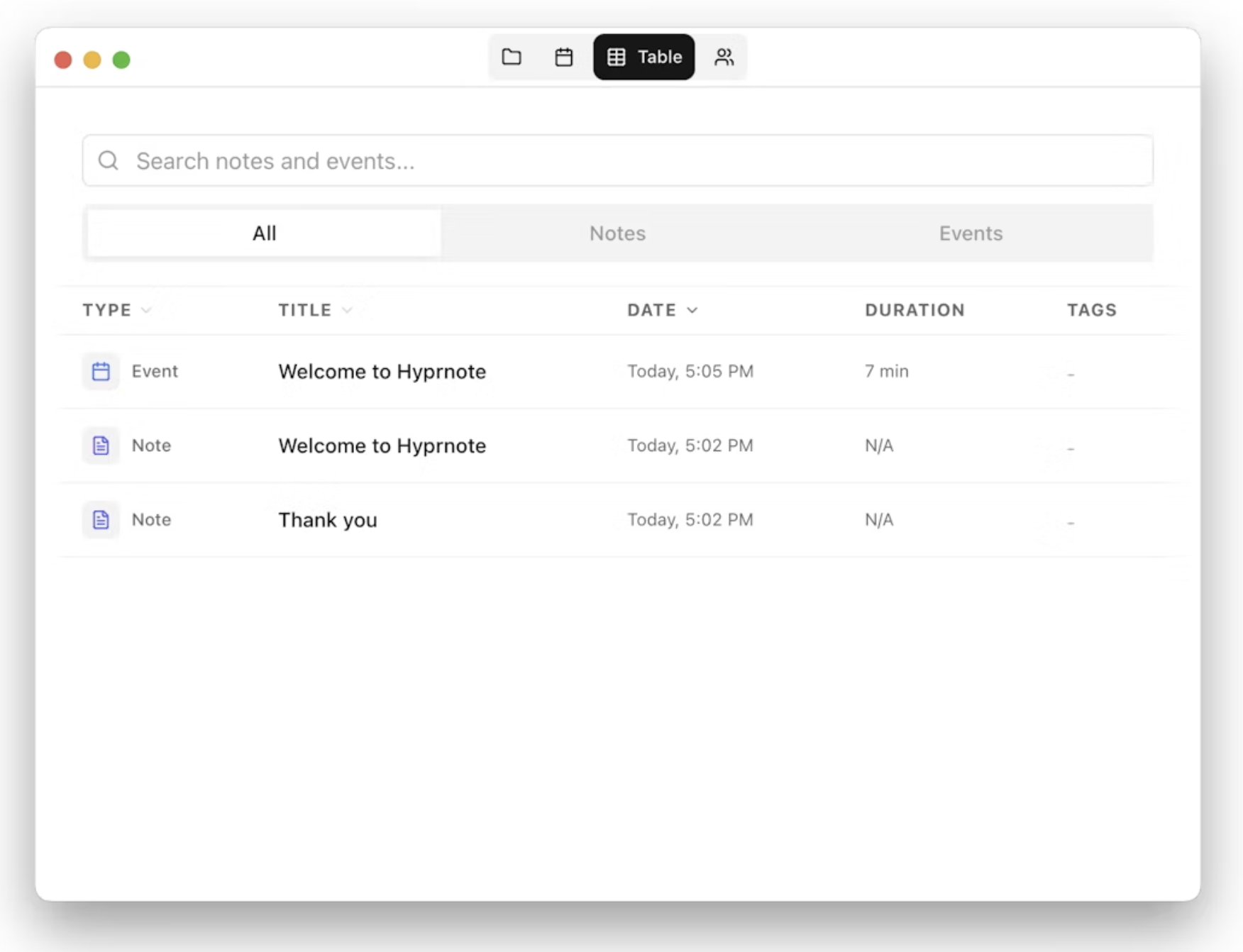Open the folder view icon
Screen dimensions: 1243x952
(x=512, y=57)
